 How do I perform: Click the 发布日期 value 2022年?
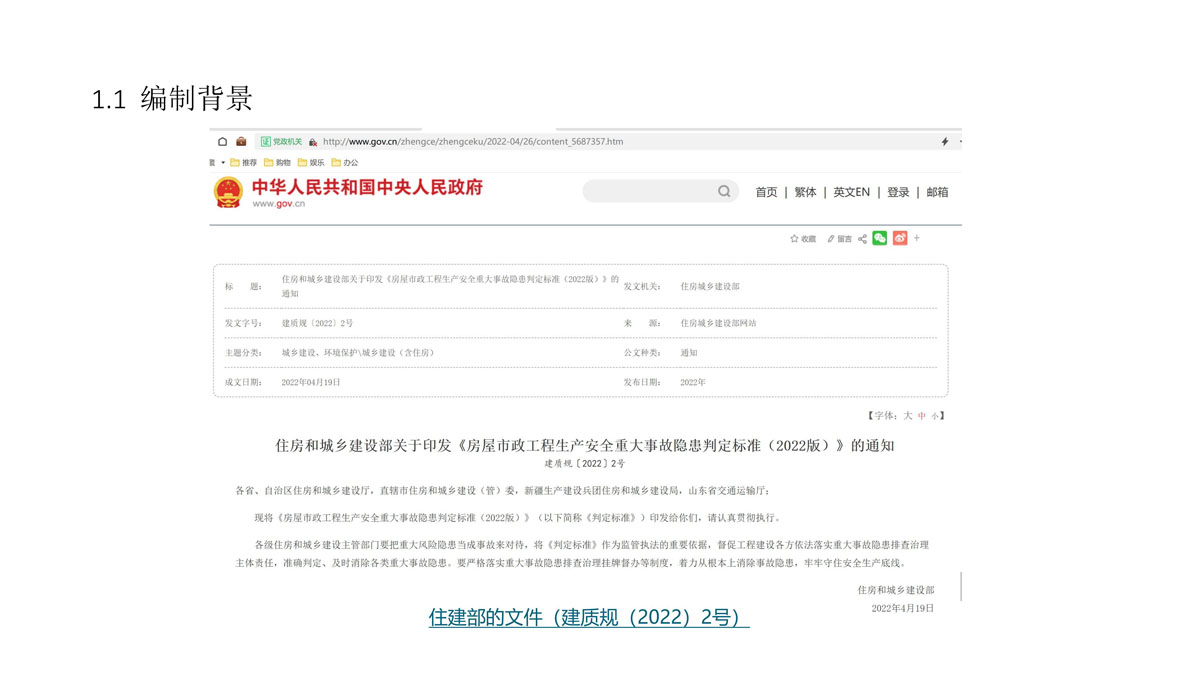coord(693,382)
